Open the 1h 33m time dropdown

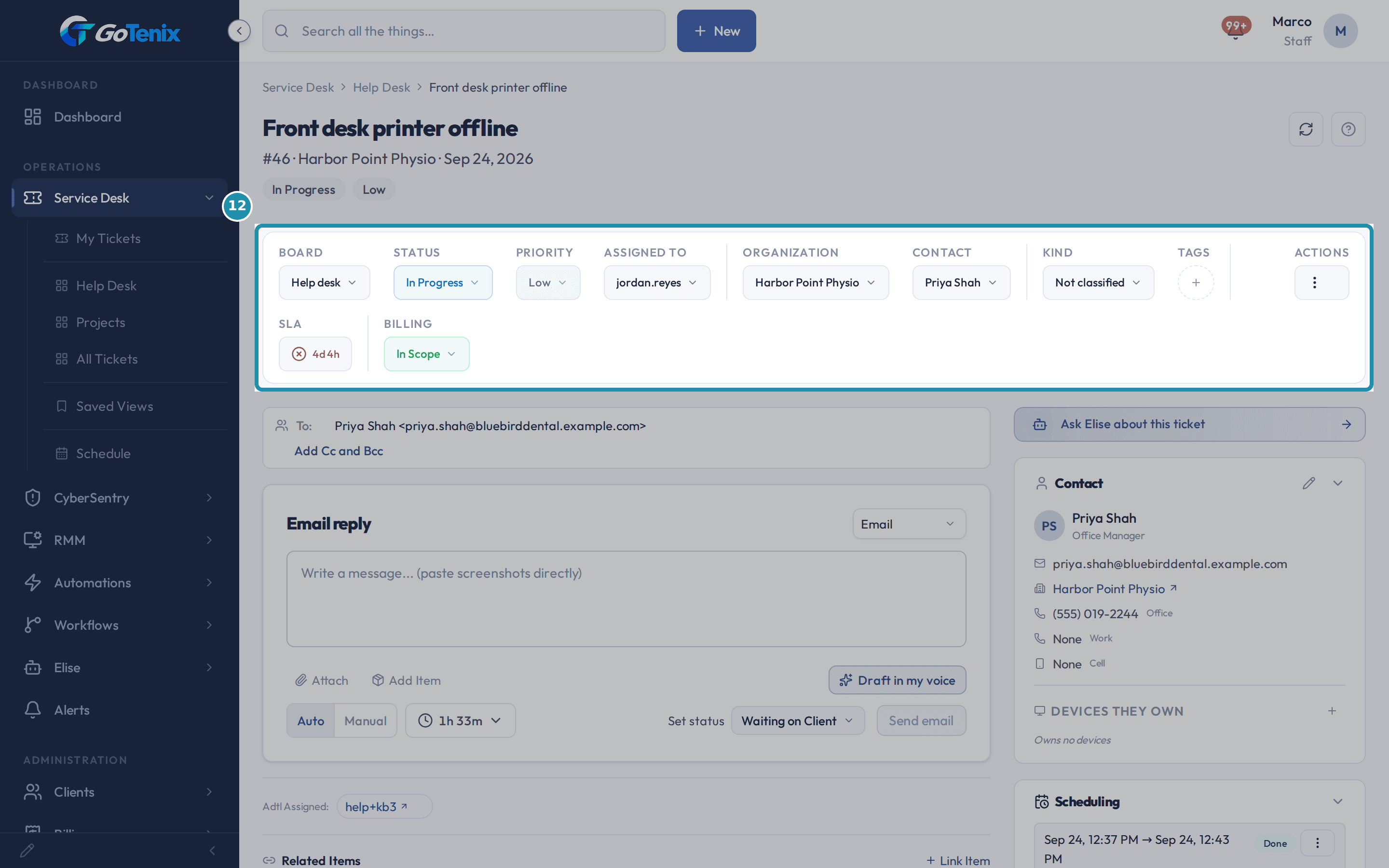point(460,720)
